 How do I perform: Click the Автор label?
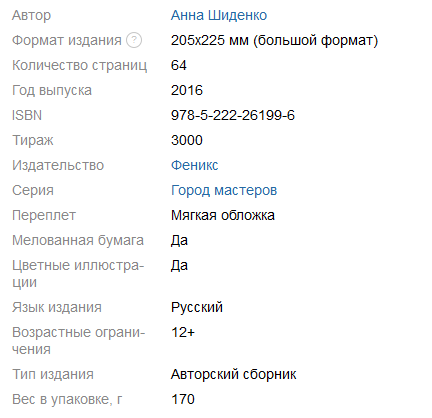[32, 16]
